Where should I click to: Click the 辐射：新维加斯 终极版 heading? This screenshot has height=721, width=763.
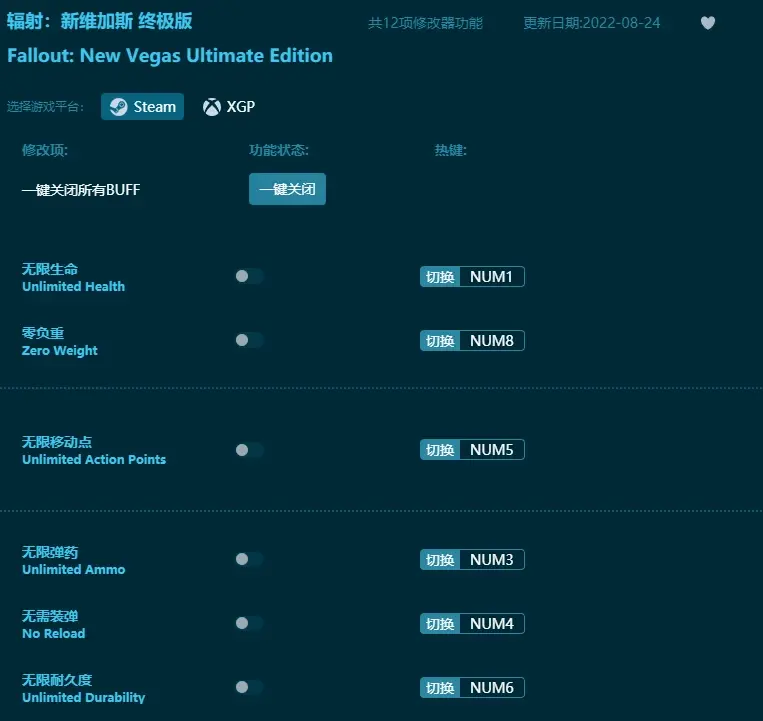[x=99, y=21]
